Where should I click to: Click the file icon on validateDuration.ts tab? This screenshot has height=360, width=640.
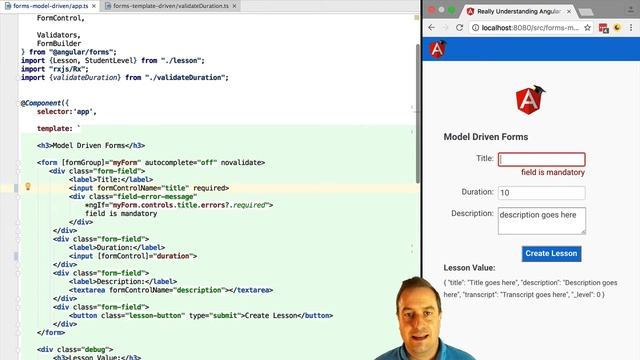click(108, 6)
